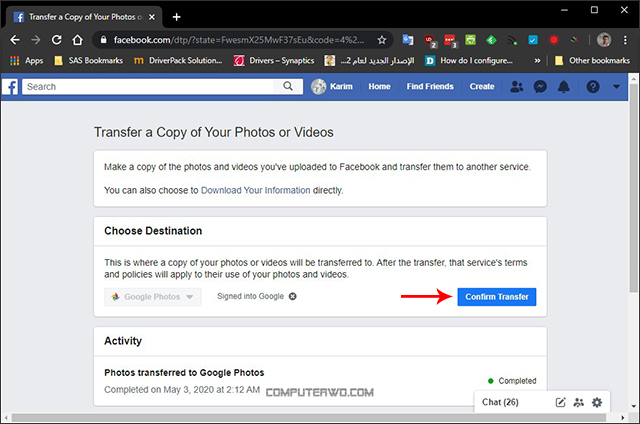Open the How do I configure bookmark
This screenshot has height=424, width=640.
pos(469,60)
